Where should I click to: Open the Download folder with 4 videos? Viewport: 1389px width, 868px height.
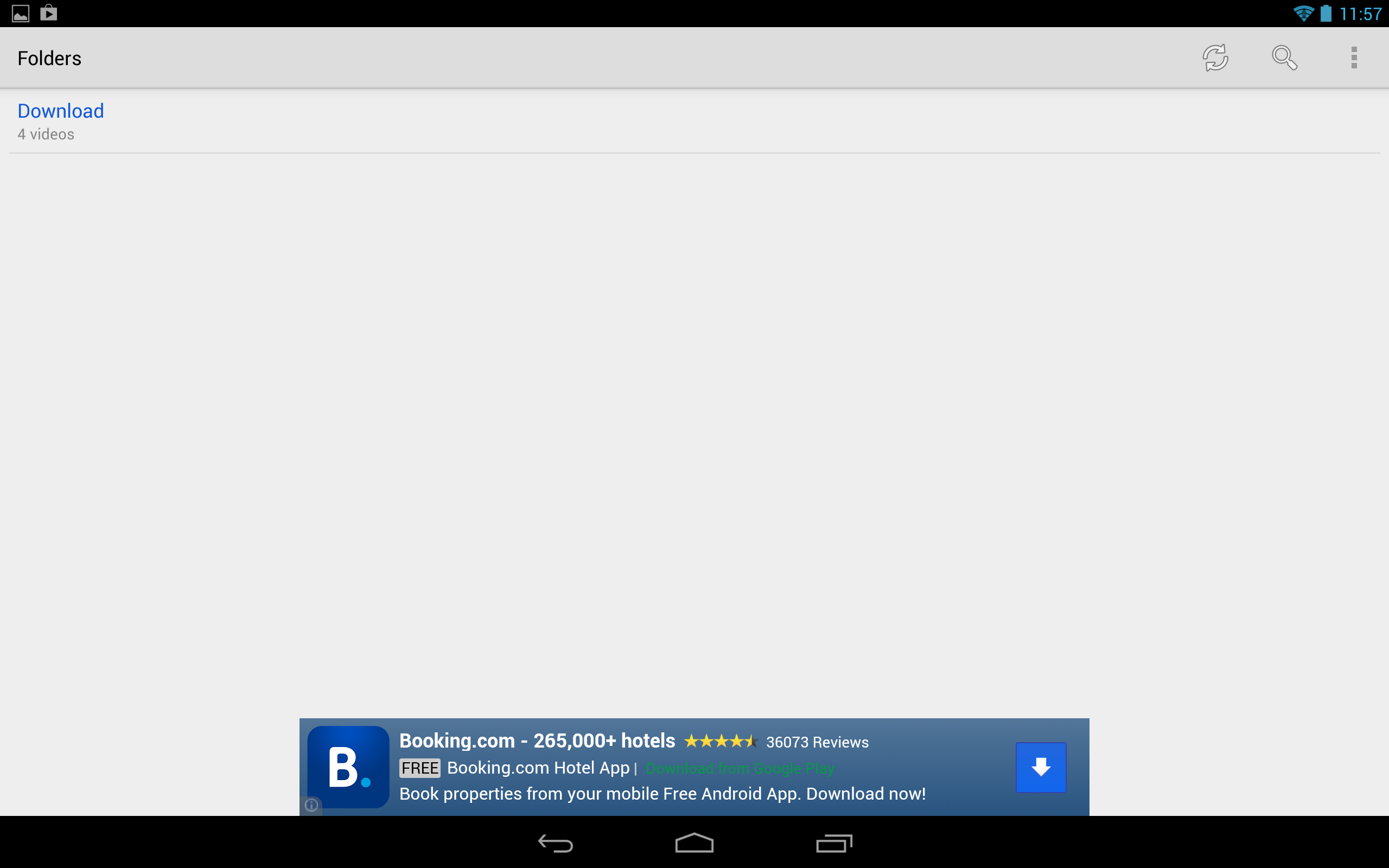[x=60, y=111]
